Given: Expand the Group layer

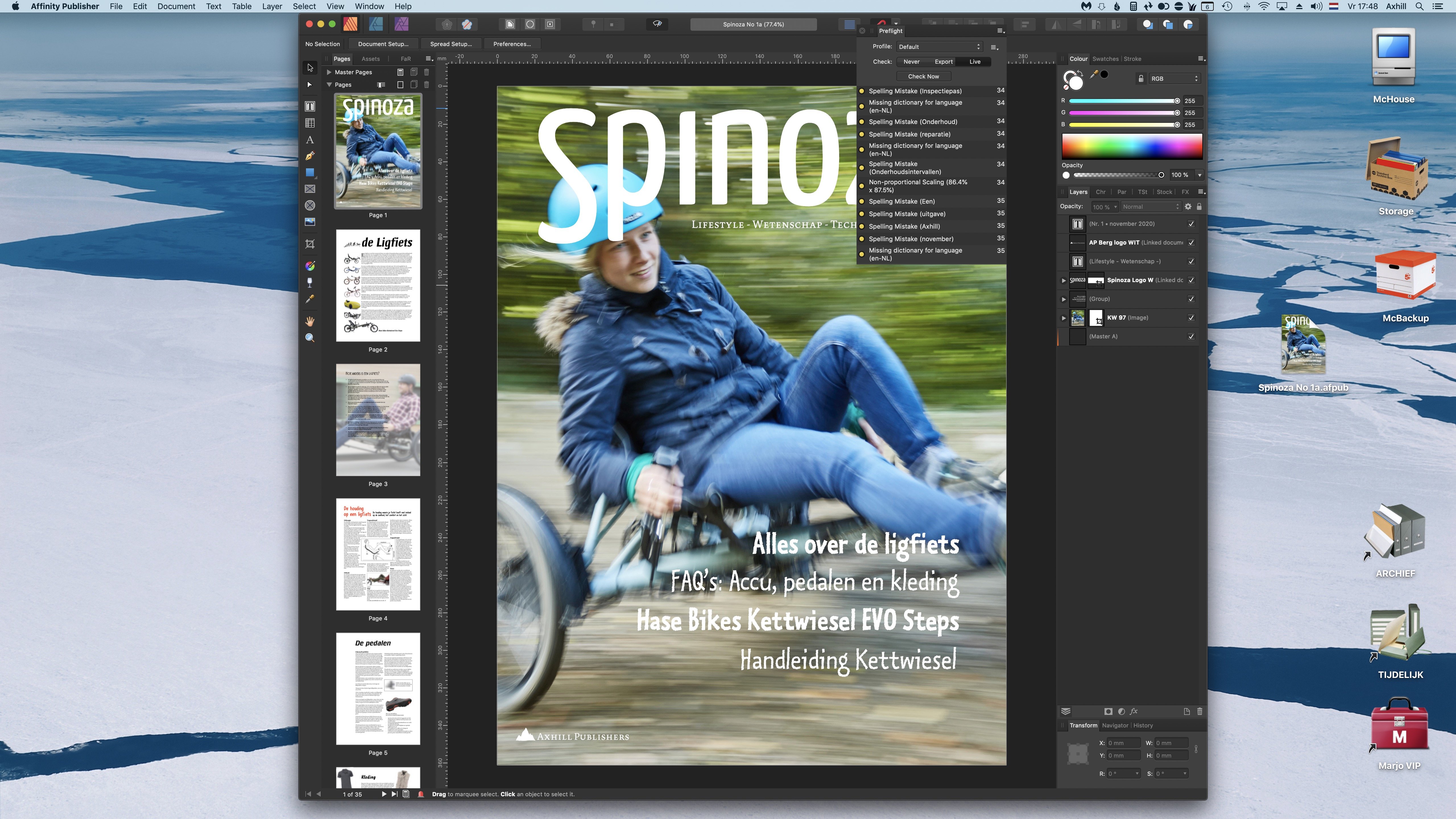Looking at the screenshot, I should click(1064, 299).
